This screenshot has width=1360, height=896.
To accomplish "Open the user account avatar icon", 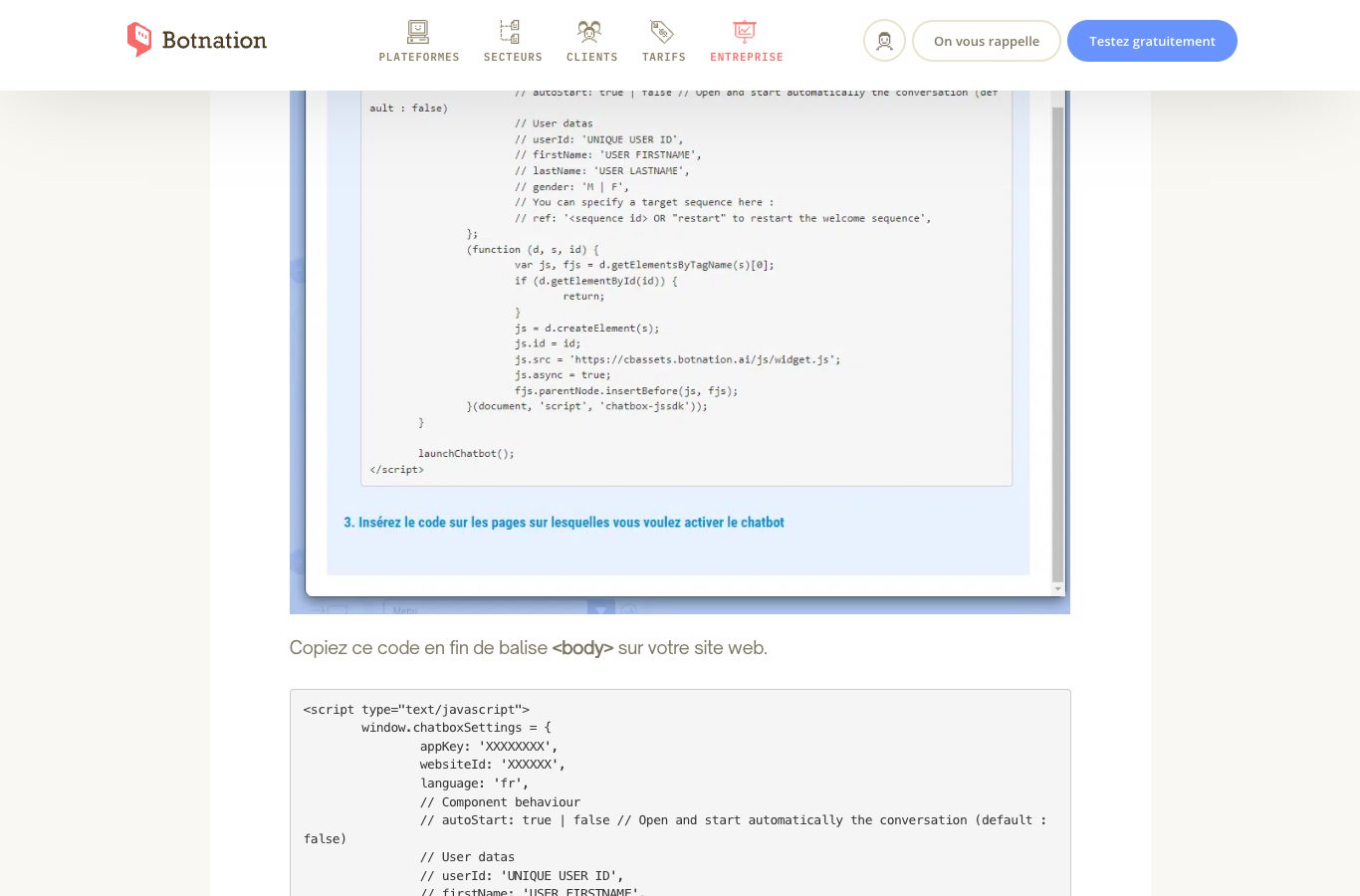I will tap(884, 41).
